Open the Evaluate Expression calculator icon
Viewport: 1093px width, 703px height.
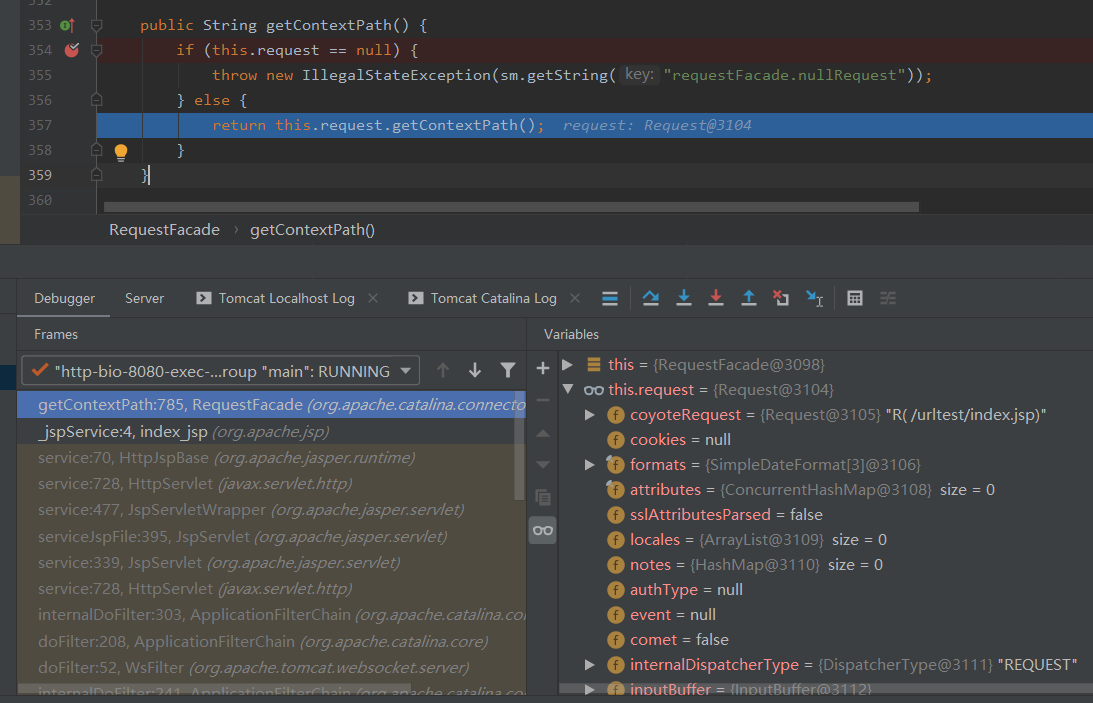[855, 298]
